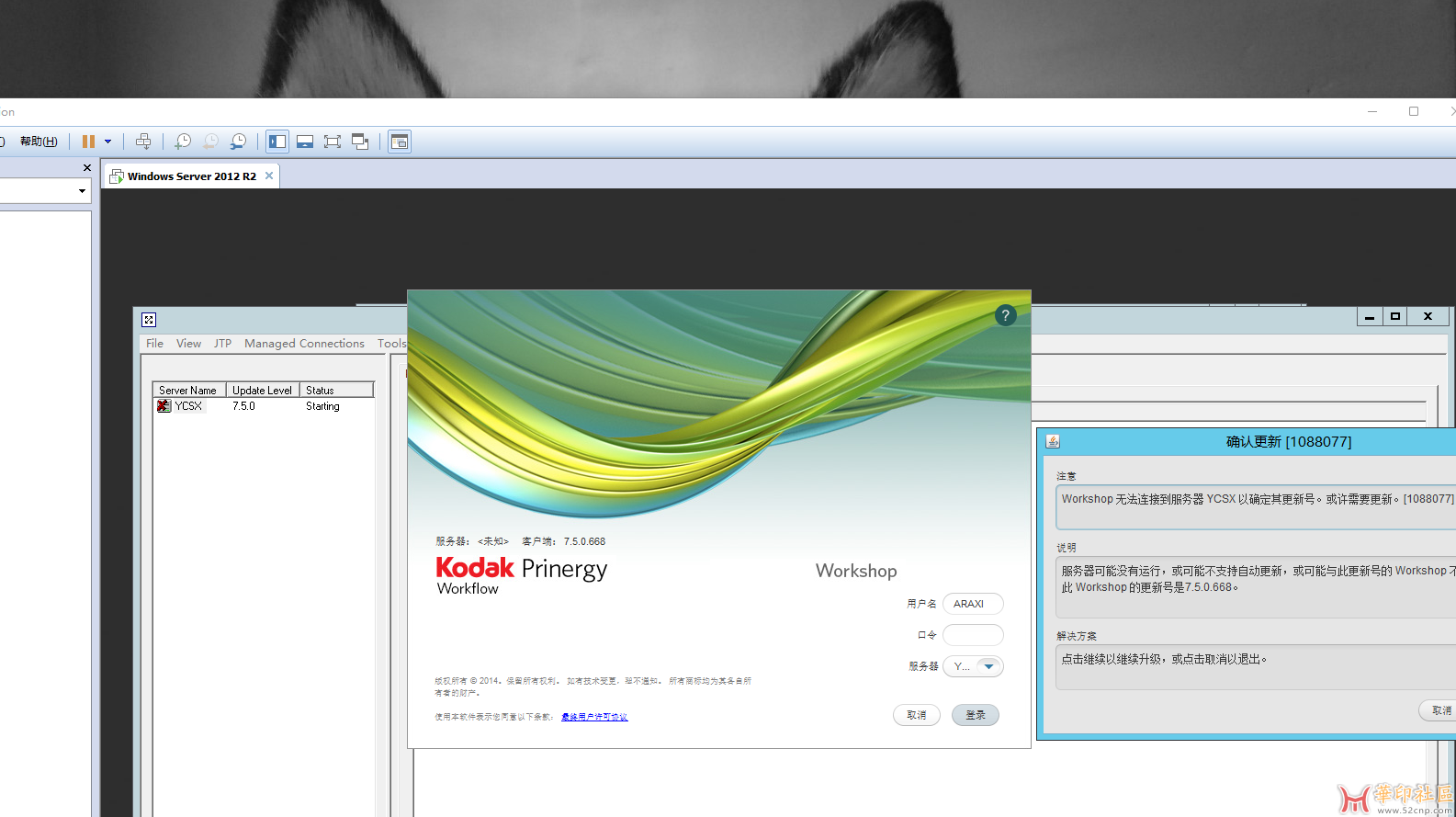
Task: Revert to previous snapshot
Action: pyautogui.click(x=210, y=142)
